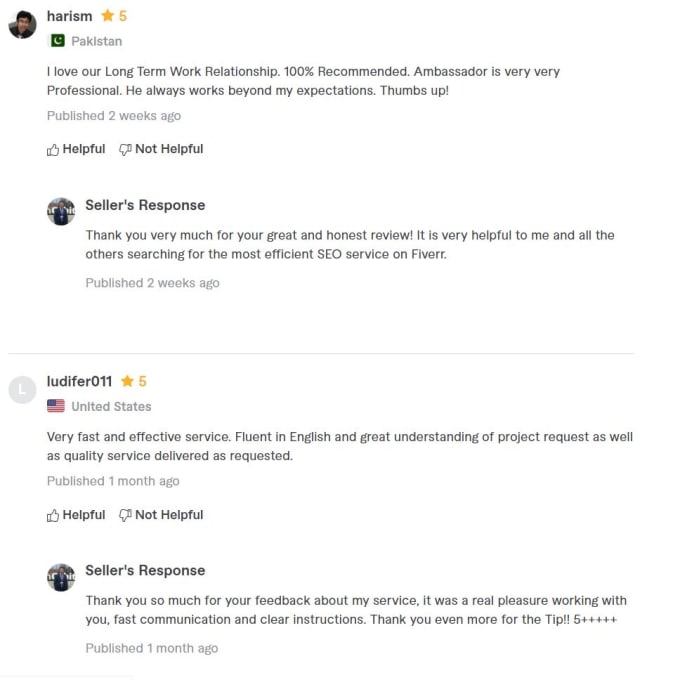This screenshot has width=680, height=680.
Task: Click the second Seller's Response heading
Action: 145,570
